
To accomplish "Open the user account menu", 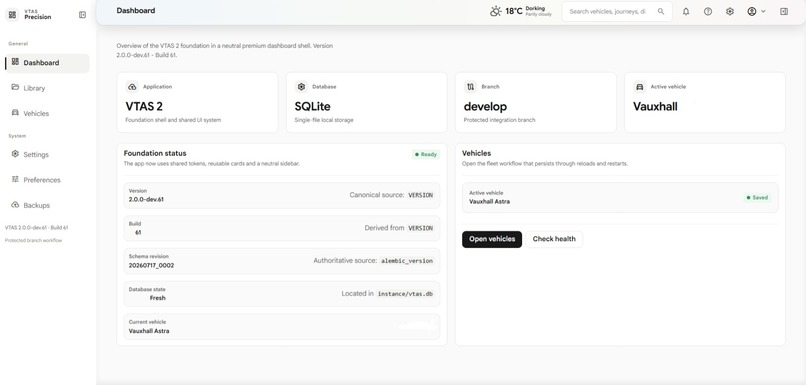I will [x=756, y=11].
